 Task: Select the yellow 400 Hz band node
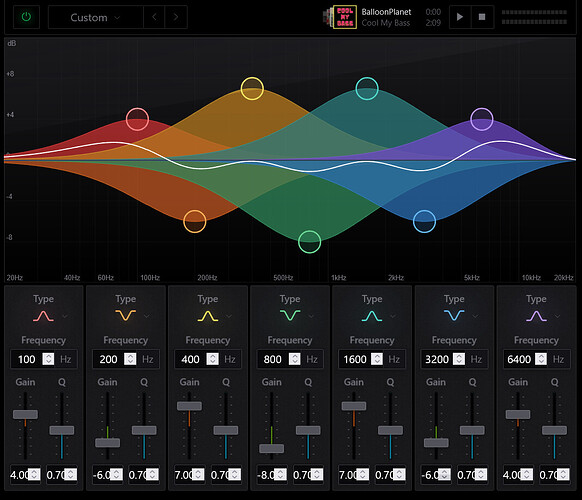point(252,89)
